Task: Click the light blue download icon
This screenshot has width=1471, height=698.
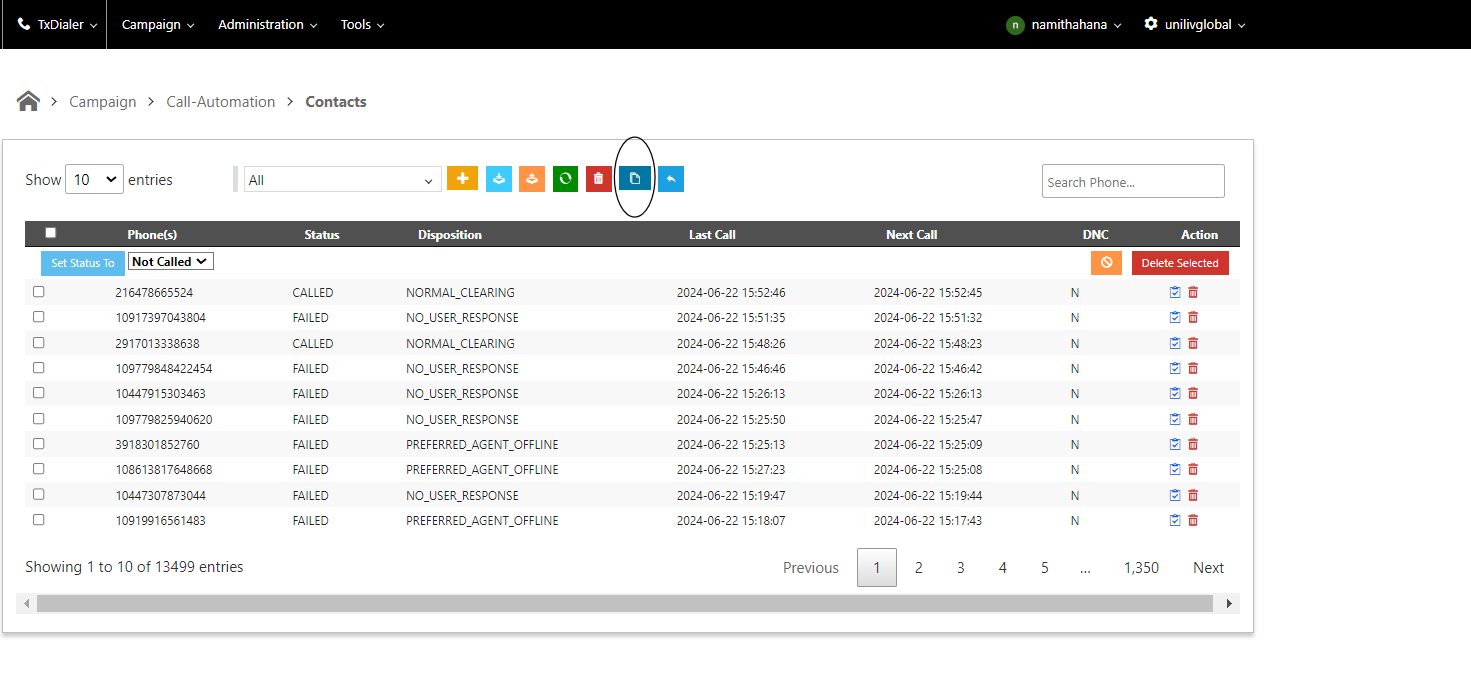Action: (x=499, y=179)
